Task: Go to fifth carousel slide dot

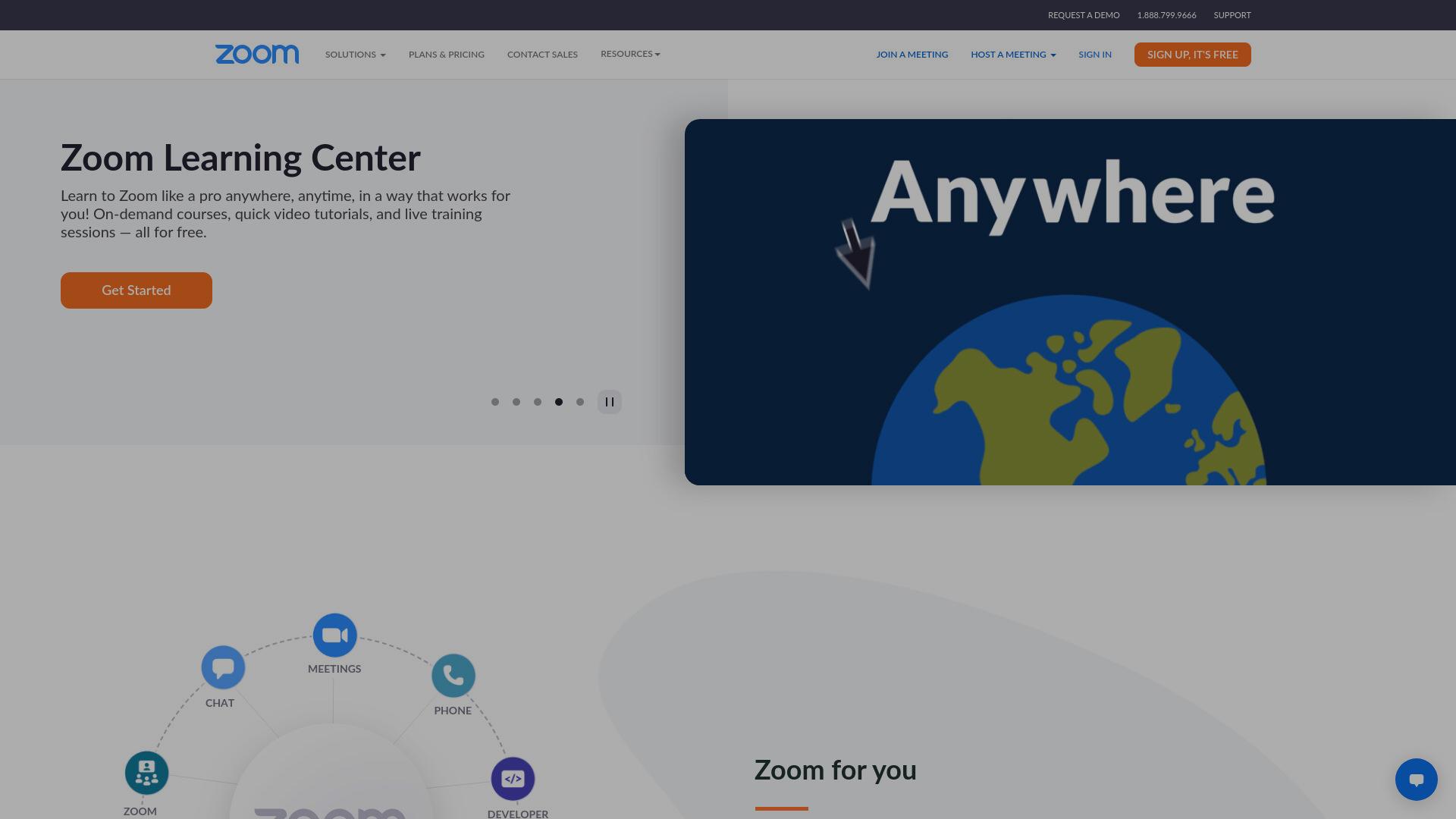Action: pyautogui.click(x=580, y=402)
